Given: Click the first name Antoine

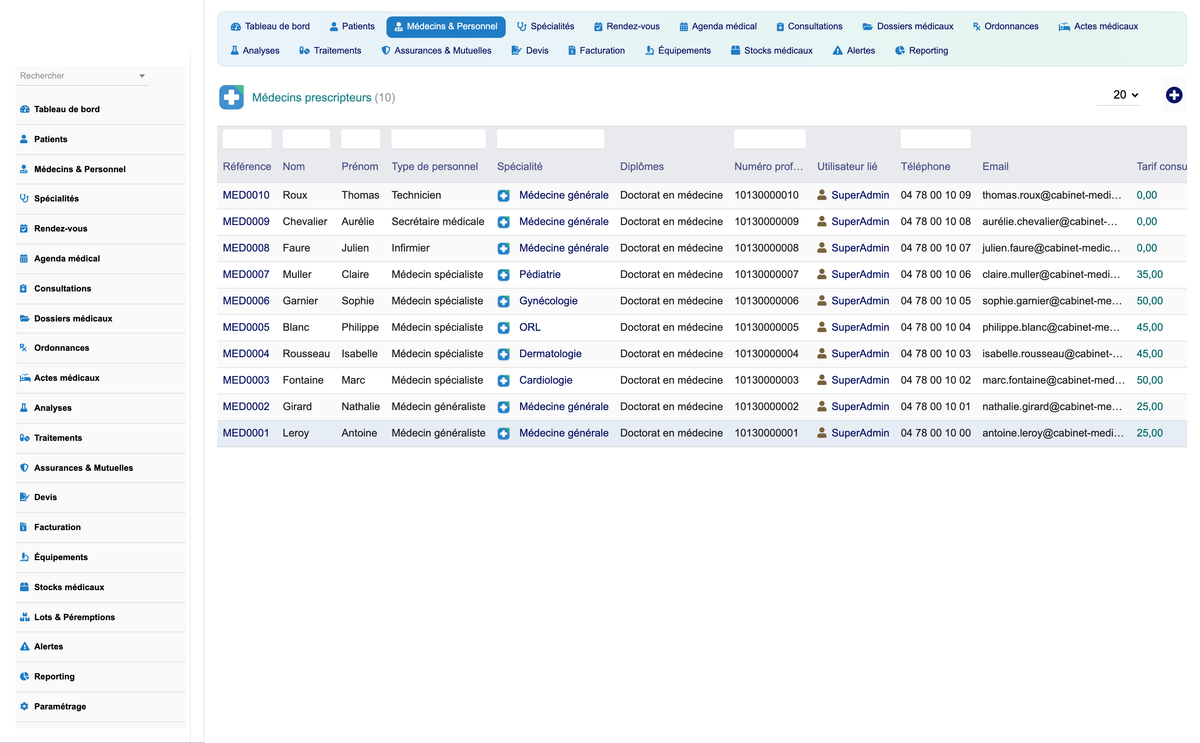Looking at the screenshot, I should (360, 433).
